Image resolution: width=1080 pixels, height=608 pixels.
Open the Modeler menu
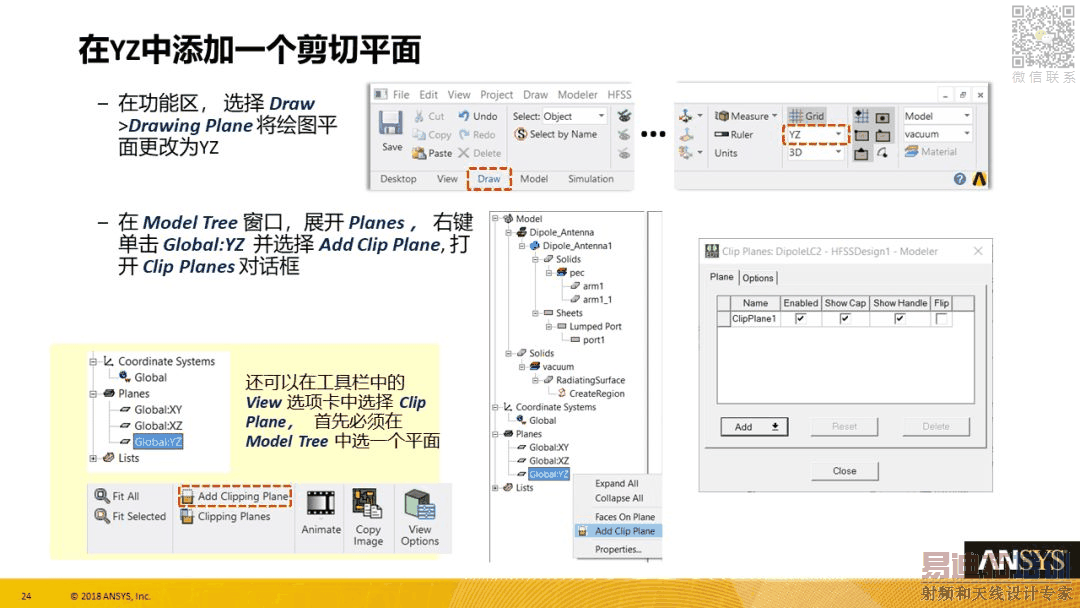click(577, 95)
